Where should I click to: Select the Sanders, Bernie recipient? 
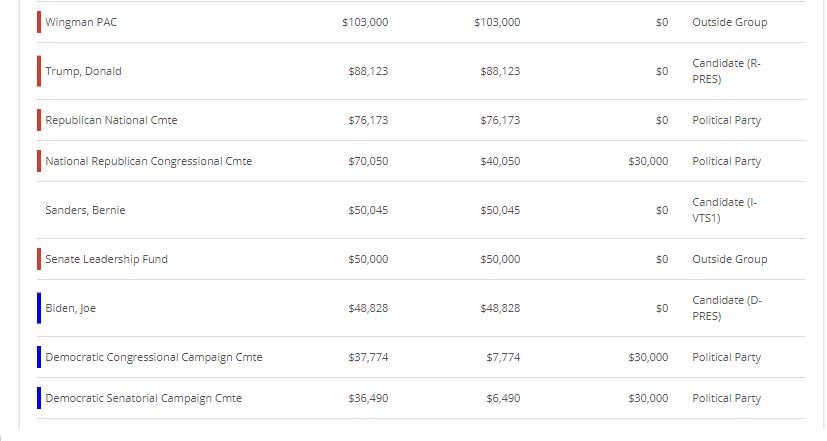[85, 210]
